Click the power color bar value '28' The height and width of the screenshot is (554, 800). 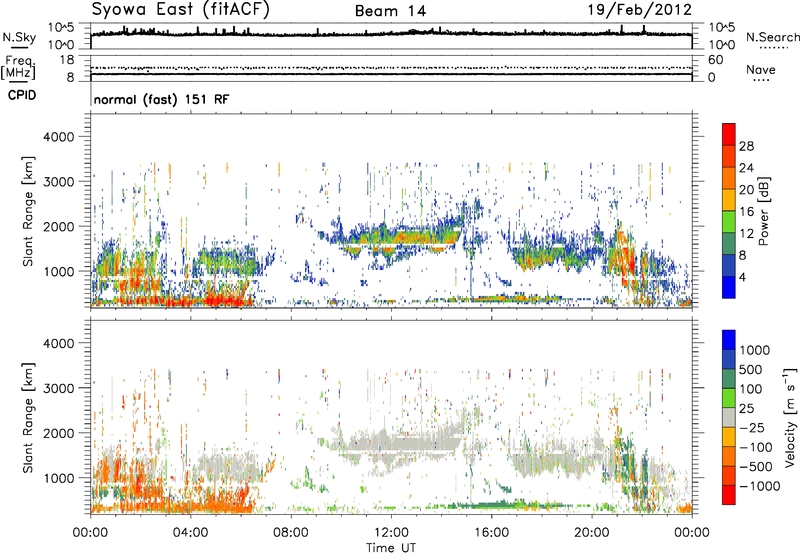746,146
